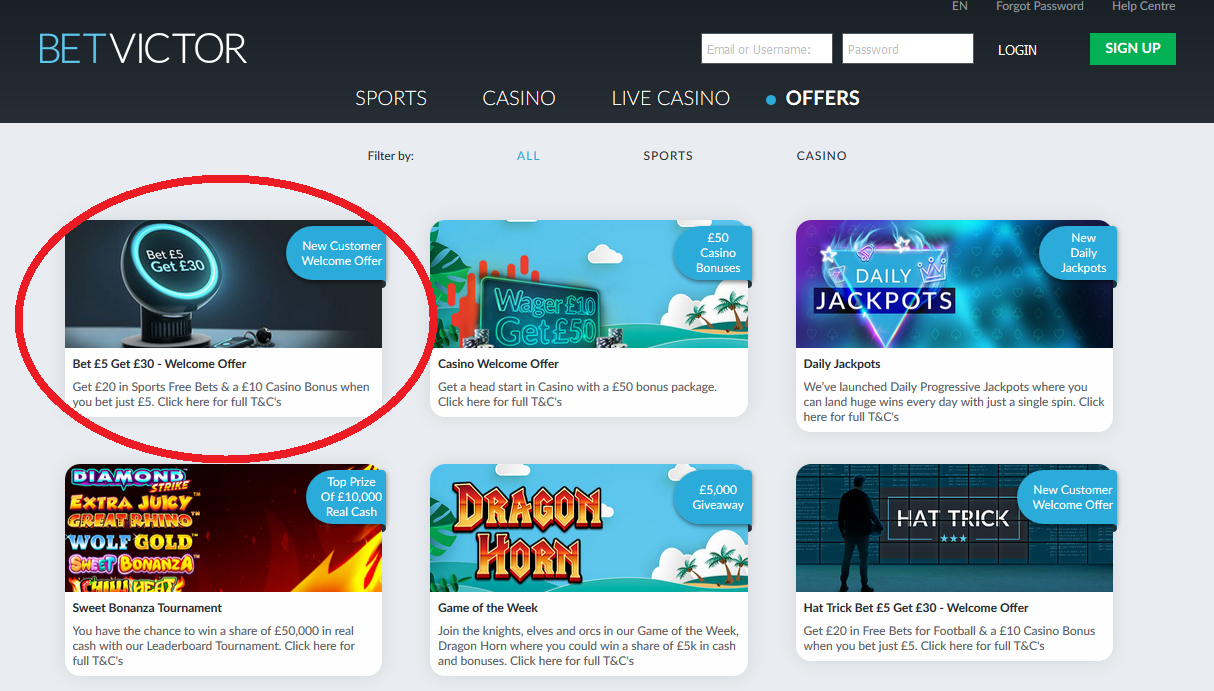The height and width of the screenshot is (691, 1214).
Task: Open Sweet Bonanza Tournament banner image
Action: click(224, 528)
